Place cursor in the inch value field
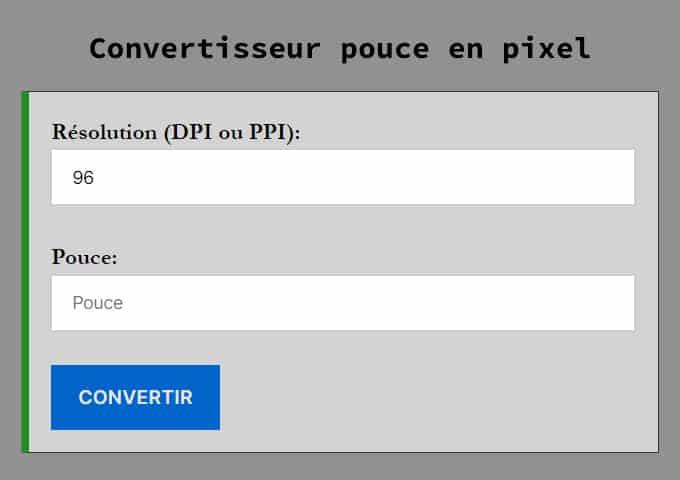This screenshot has height=480, width=680. point(342,303)
